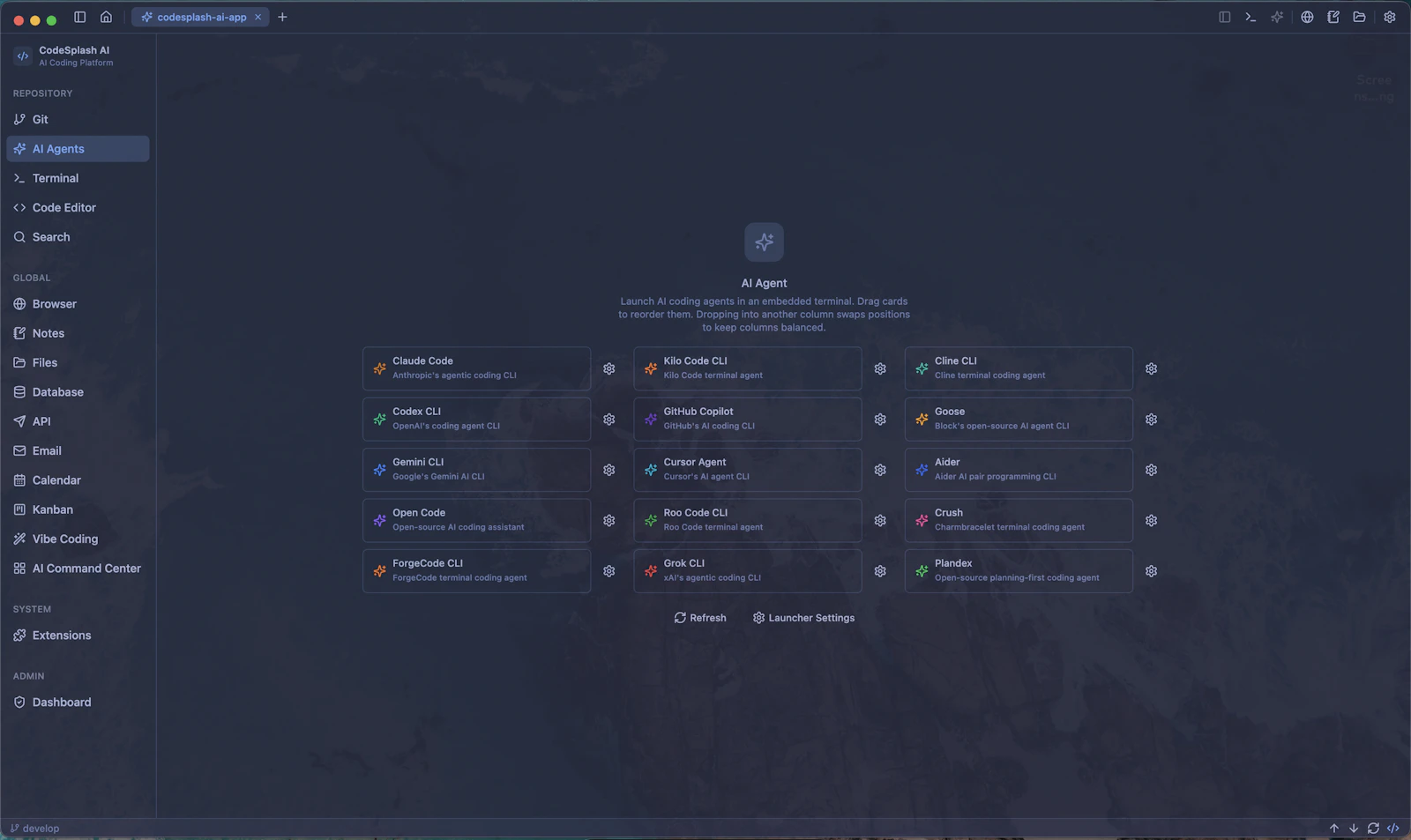Click the develop branch in status bar

(34, 829)
